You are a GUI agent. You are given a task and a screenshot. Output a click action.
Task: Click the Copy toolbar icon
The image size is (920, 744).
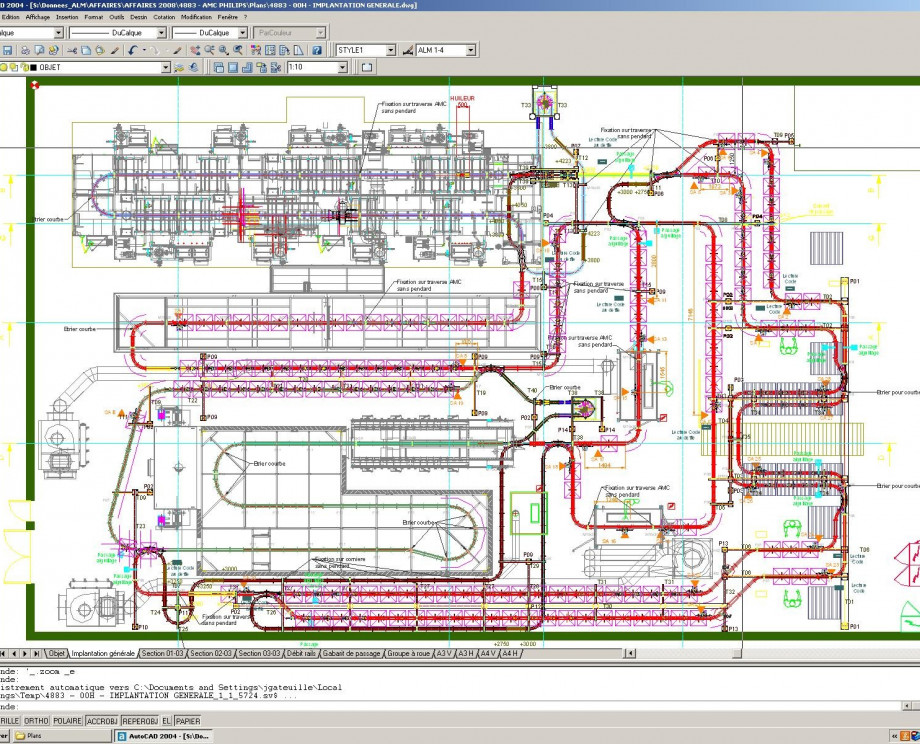(x=86, y=50)
